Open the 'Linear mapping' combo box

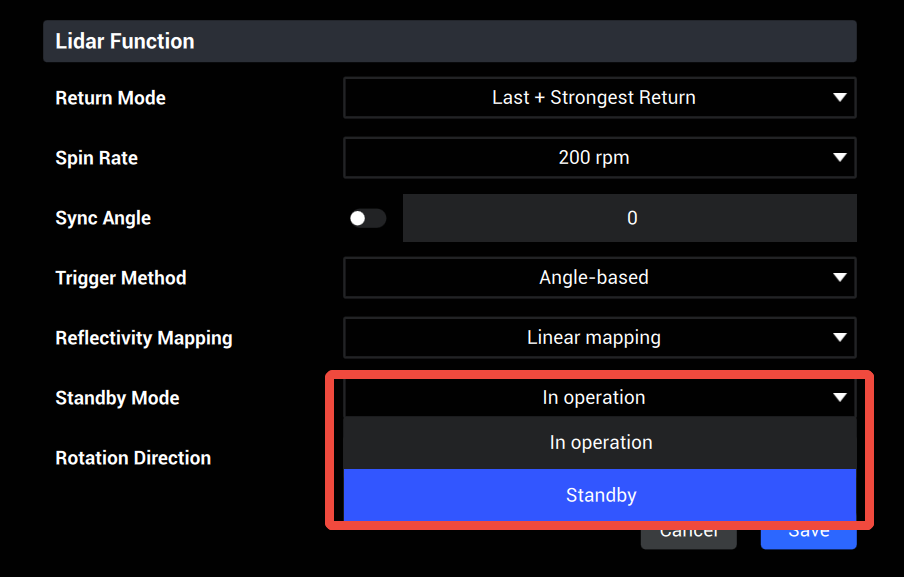click(600, 337)
